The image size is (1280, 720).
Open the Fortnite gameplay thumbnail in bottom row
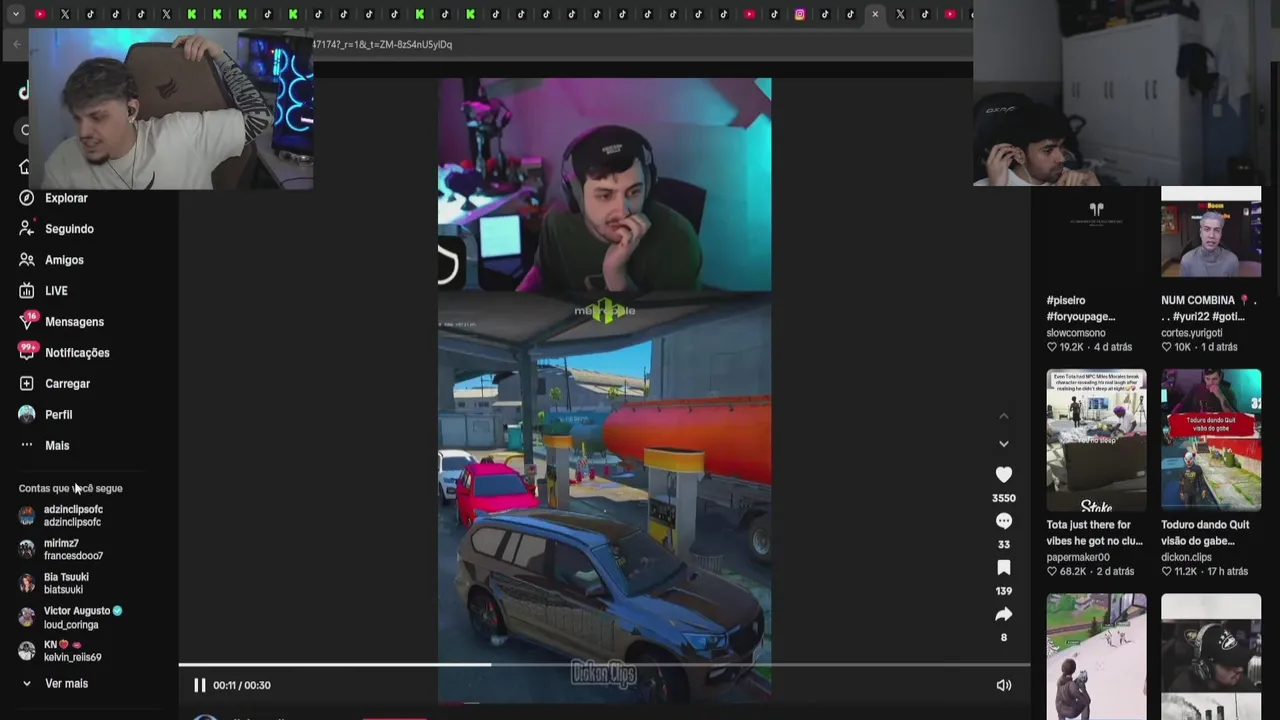pos(1096,656)
